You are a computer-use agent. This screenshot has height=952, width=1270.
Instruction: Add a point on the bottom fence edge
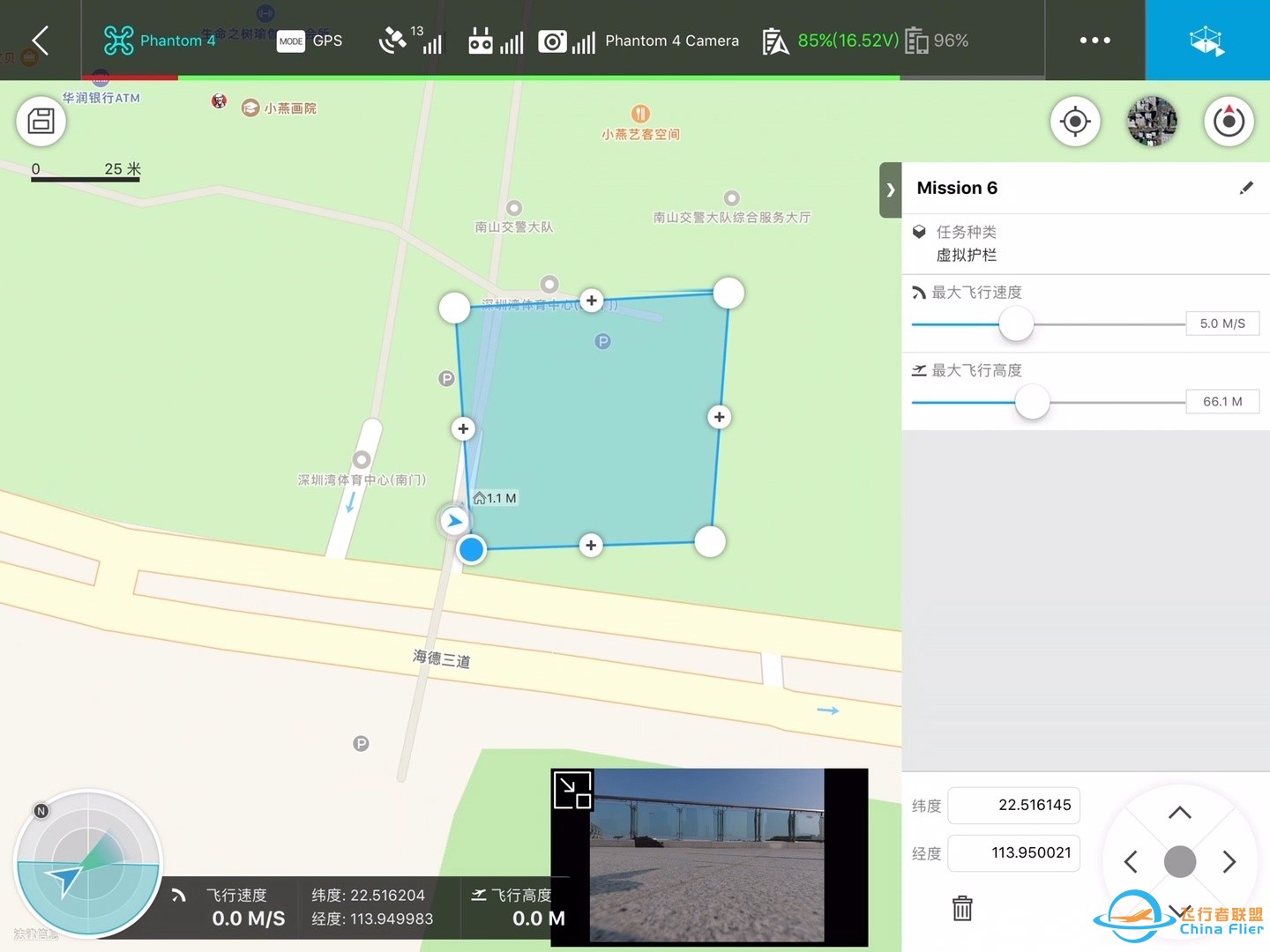click(x=591, y=546)
